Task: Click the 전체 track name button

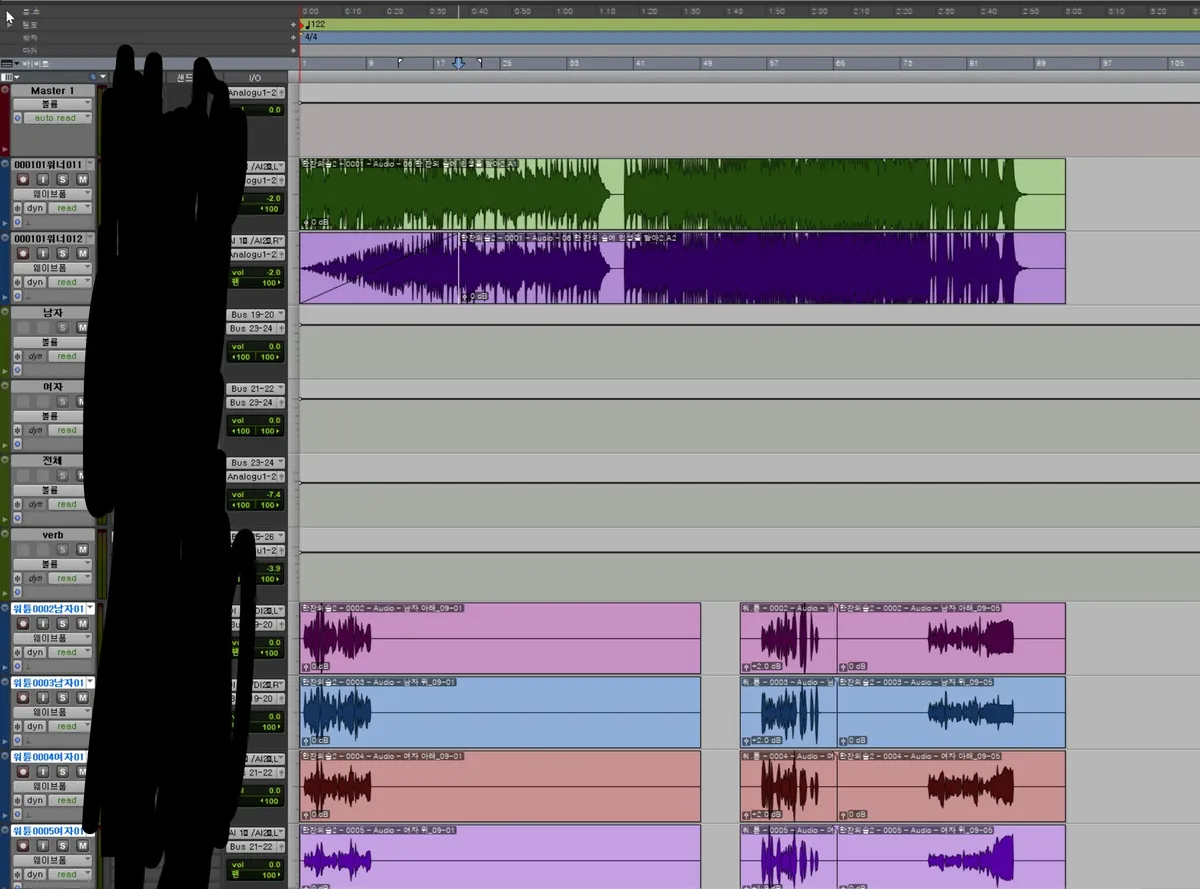Action: point(53,460)
